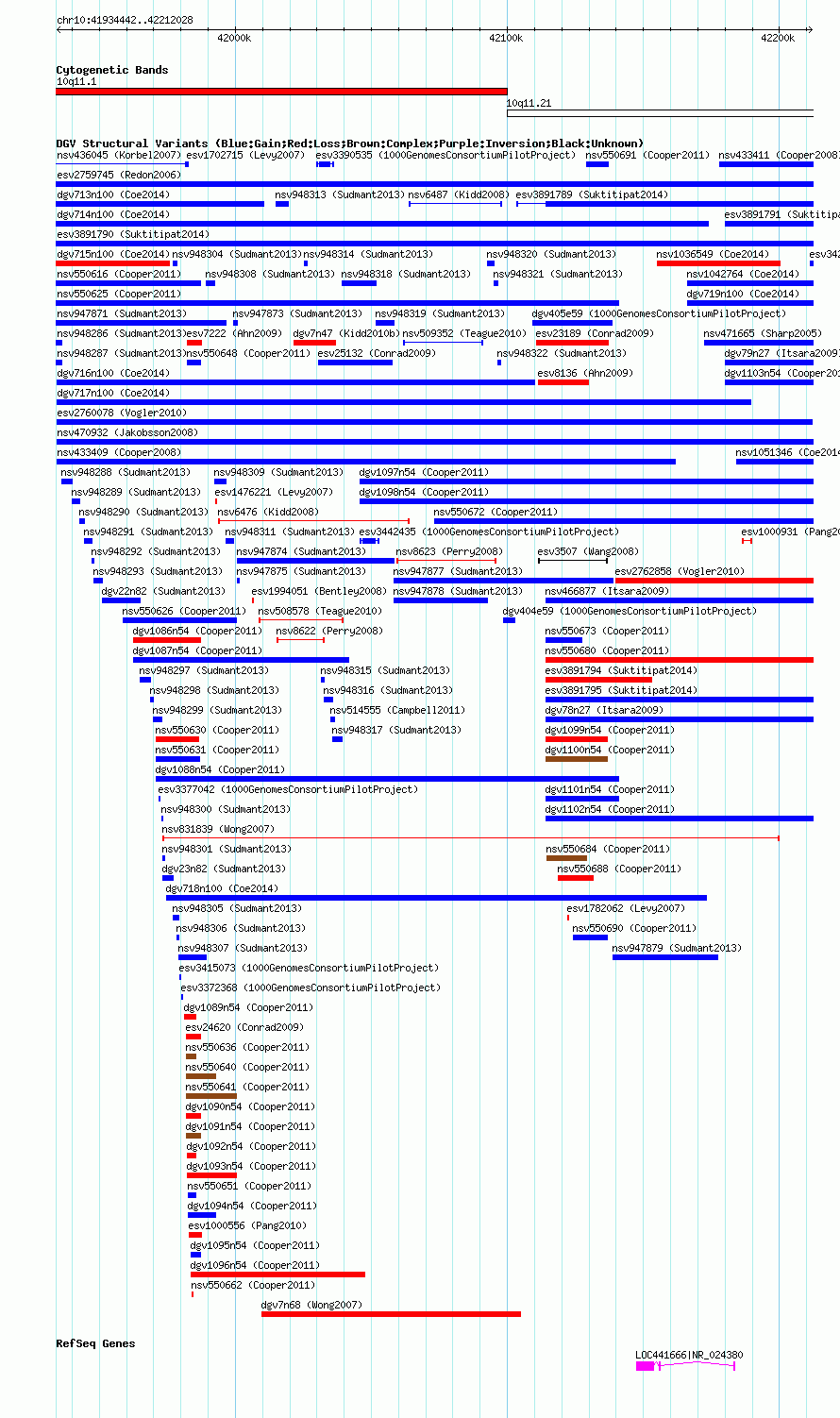This screenshot has width=840, height=1418.
Task: Select the red dgv1086n54 loss bar
Action: pos(167,639)
